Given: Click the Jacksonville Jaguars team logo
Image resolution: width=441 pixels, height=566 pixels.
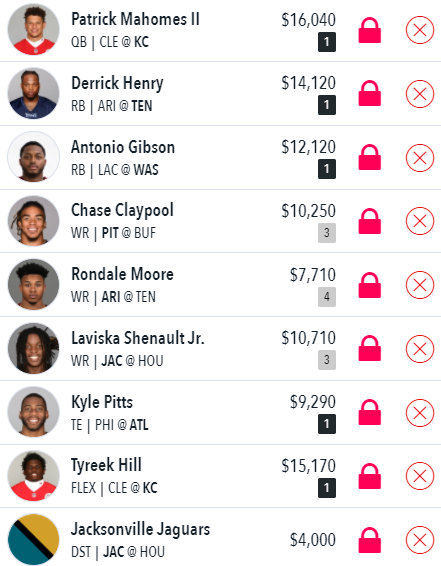Looking at the screenshot, I should point(34,540).
